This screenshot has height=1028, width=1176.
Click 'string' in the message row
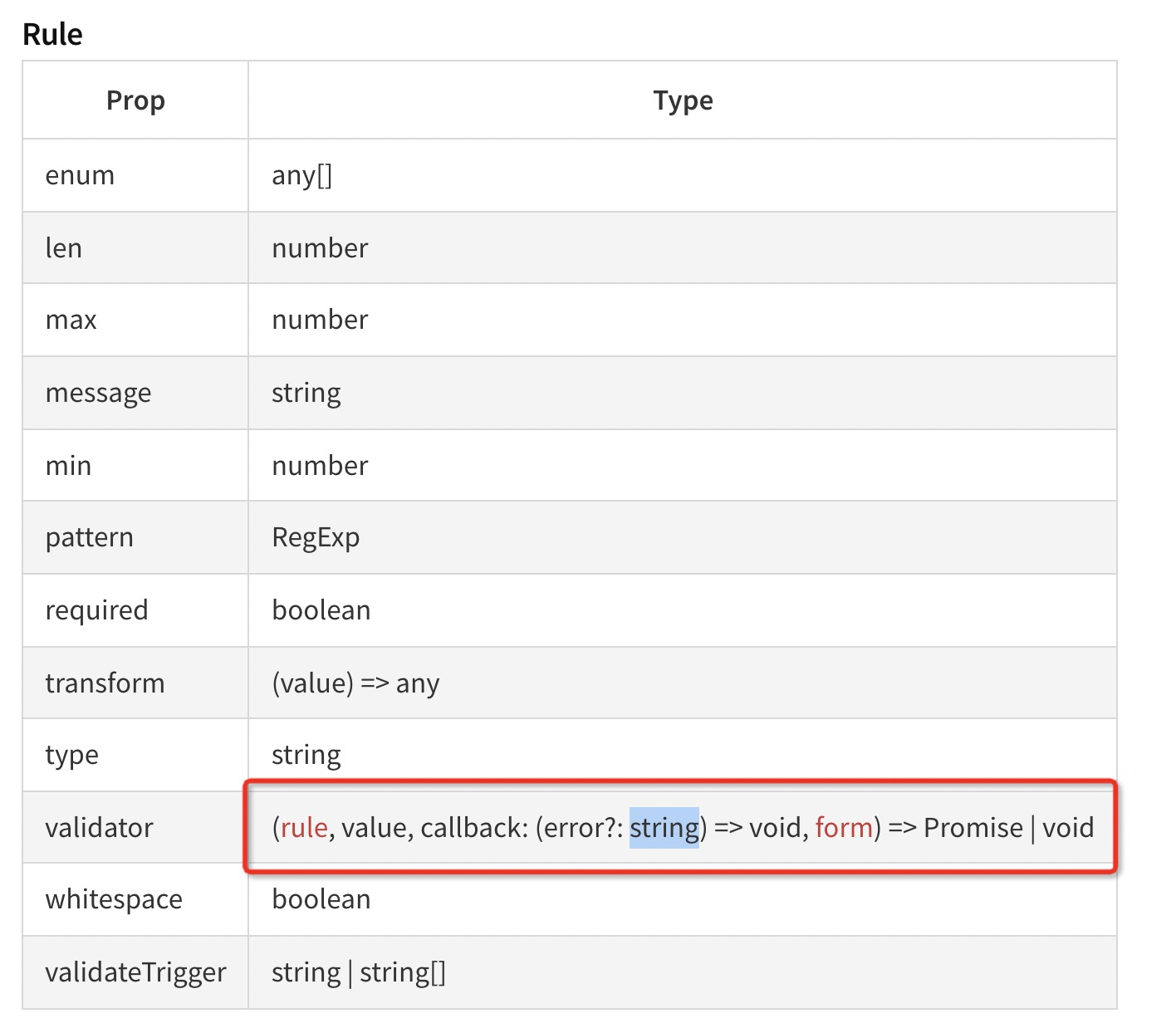pos(306,393)
